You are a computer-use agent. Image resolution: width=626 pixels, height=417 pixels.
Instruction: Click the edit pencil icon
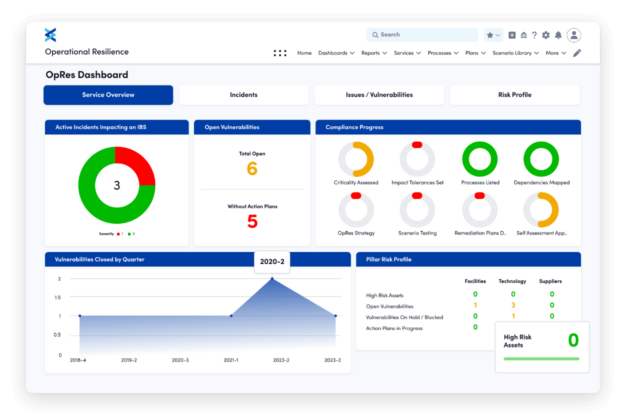click(x=577, y=53)
